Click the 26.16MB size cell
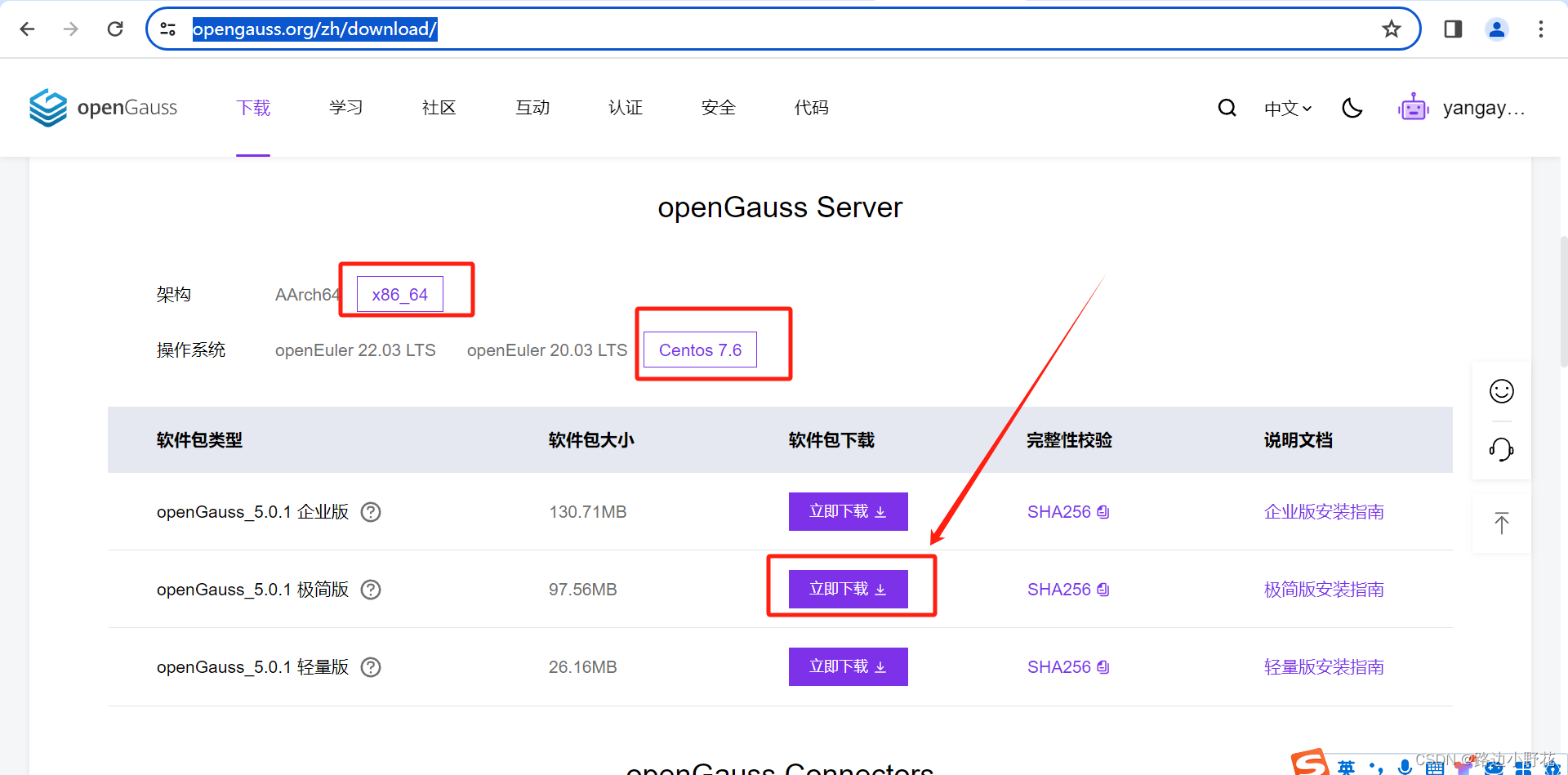The image size is (1568, 775). (x=583, y=667)
